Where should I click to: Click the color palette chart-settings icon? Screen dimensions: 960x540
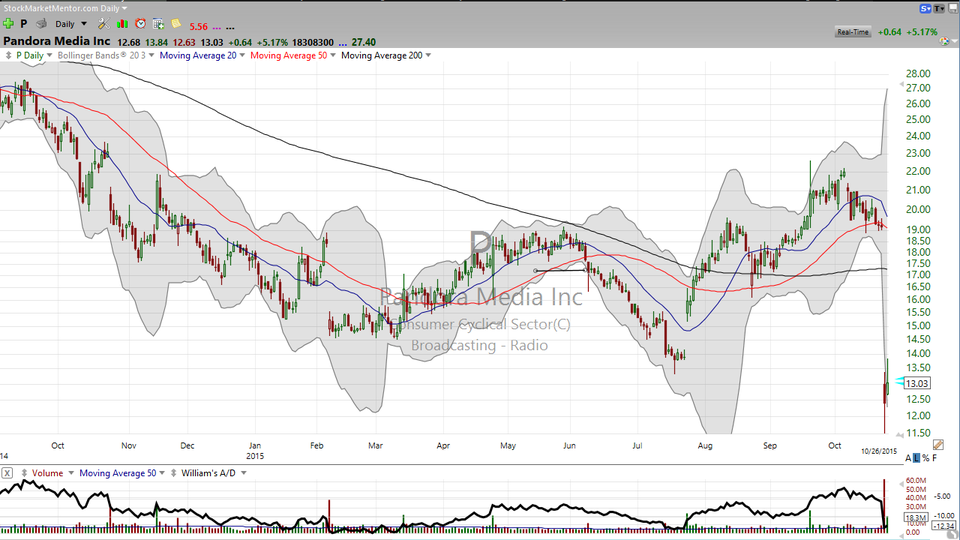[945, 41]
